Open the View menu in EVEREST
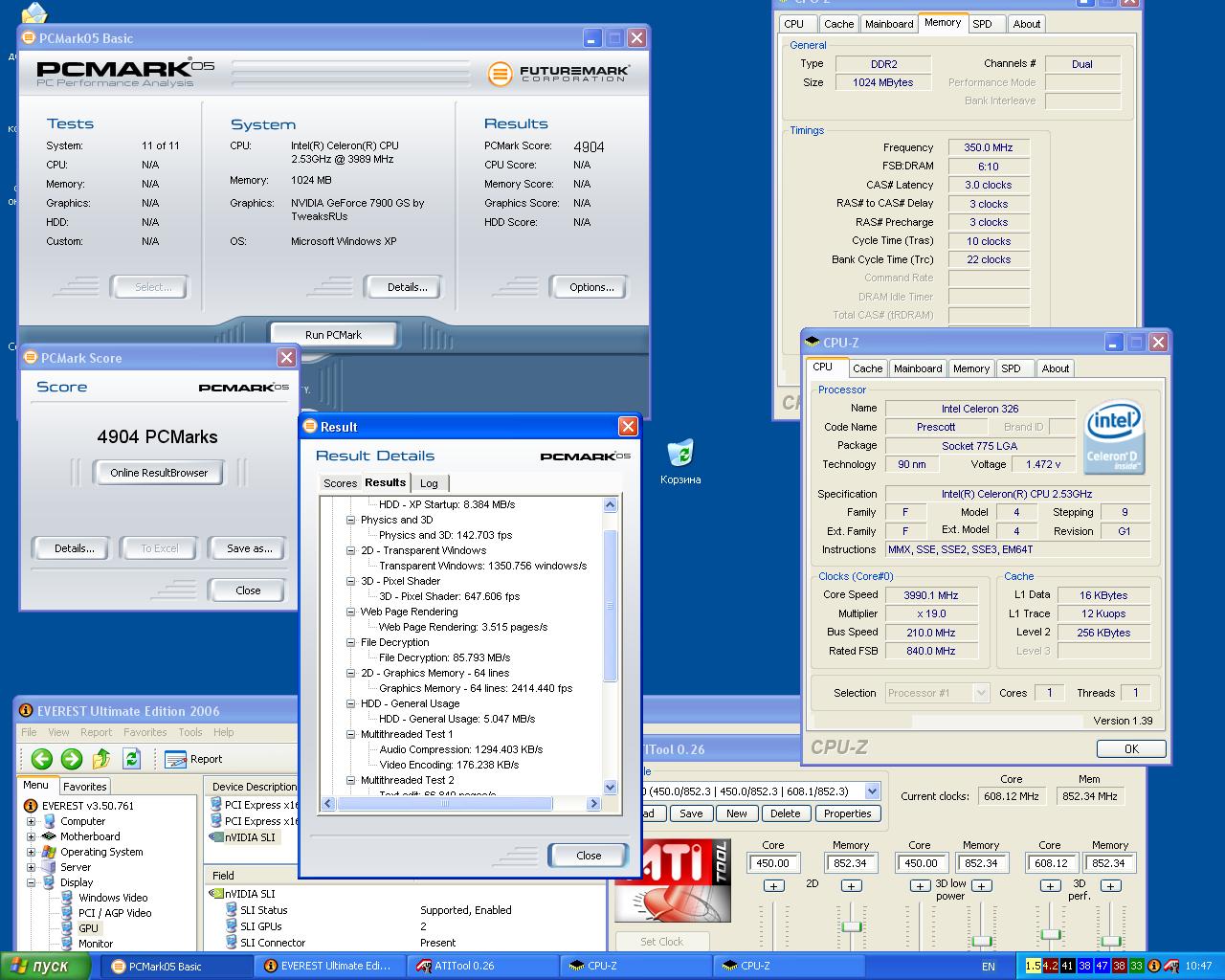Screen dimensions: 1225x980 click(58, 732)
